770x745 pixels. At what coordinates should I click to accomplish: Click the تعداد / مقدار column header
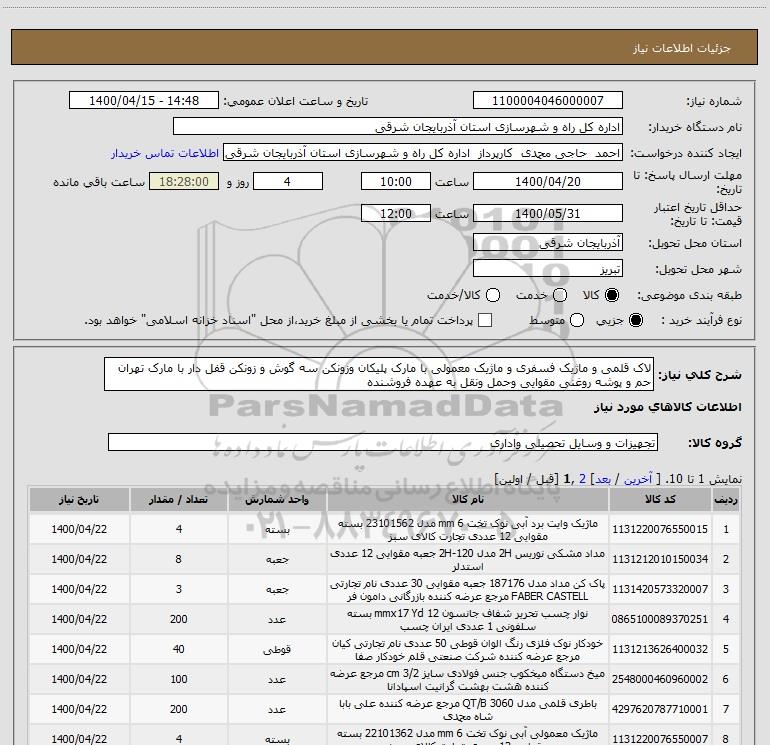(179, 499)
